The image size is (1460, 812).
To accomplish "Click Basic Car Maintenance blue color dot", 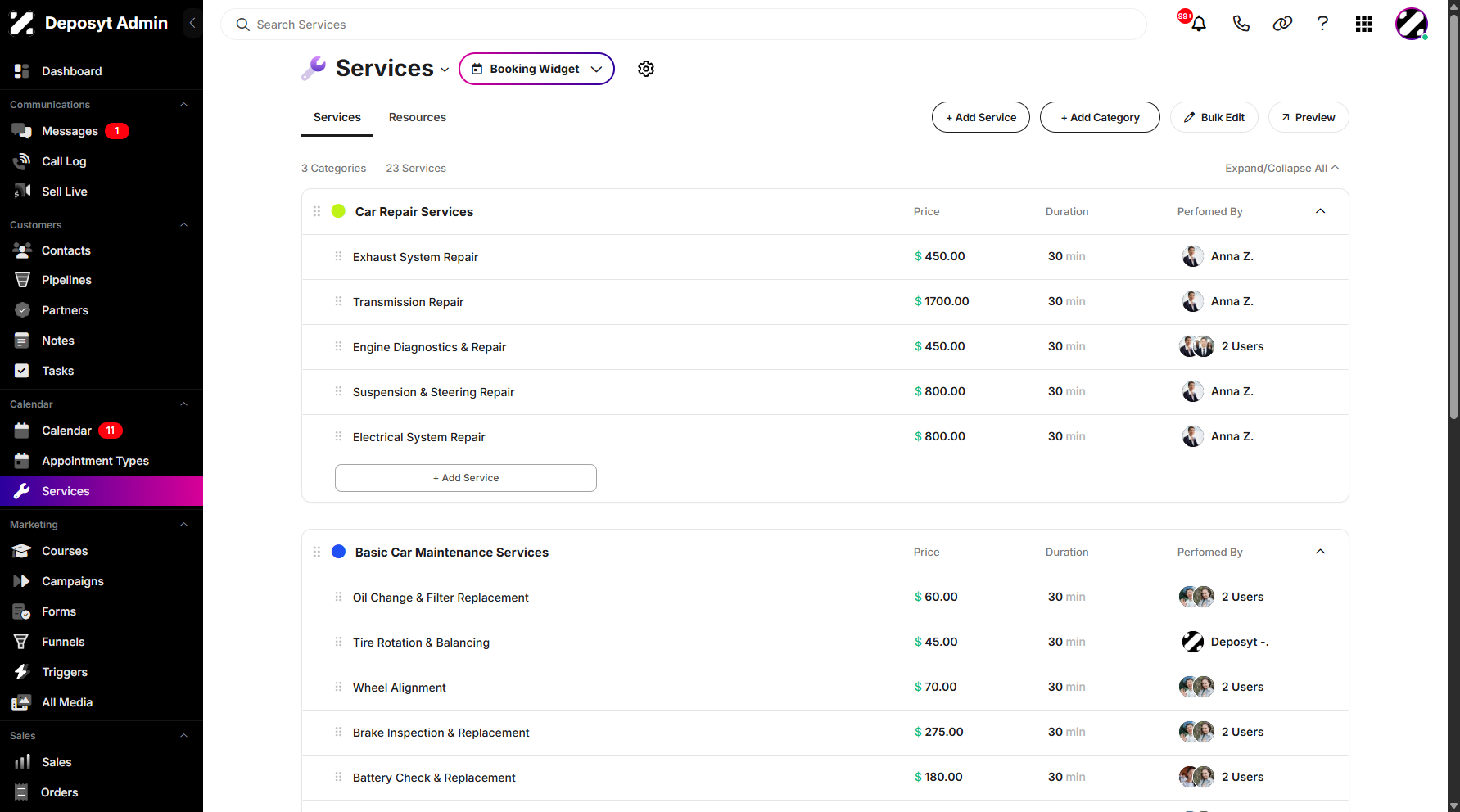I will click(x=338, y=552).
